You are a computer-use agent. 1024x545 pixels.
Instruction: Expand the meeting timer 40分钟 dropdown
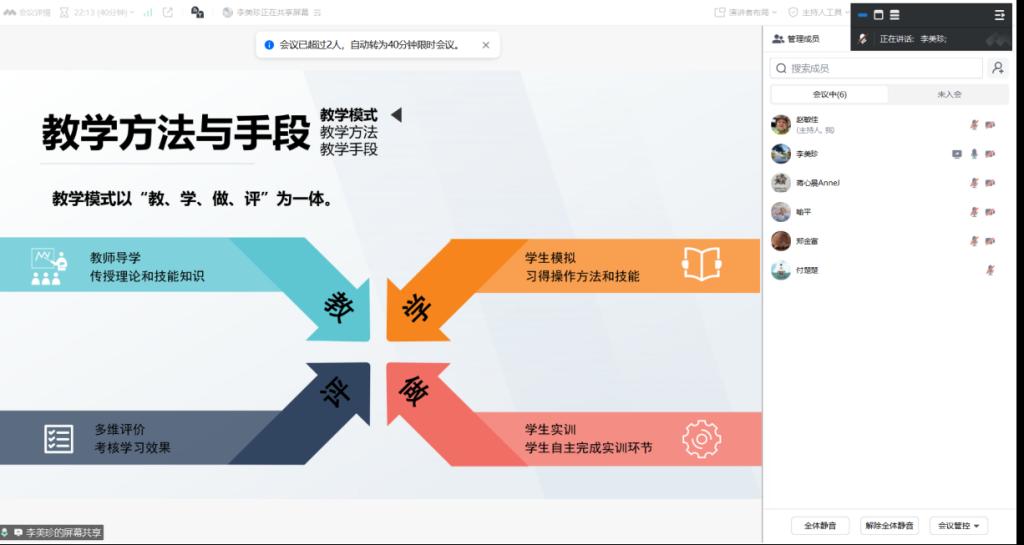point(97,12)
